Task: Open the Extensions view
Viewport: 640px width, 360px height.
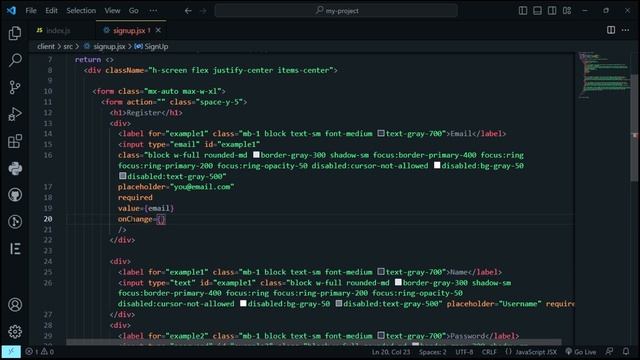Action: (15, 141)
